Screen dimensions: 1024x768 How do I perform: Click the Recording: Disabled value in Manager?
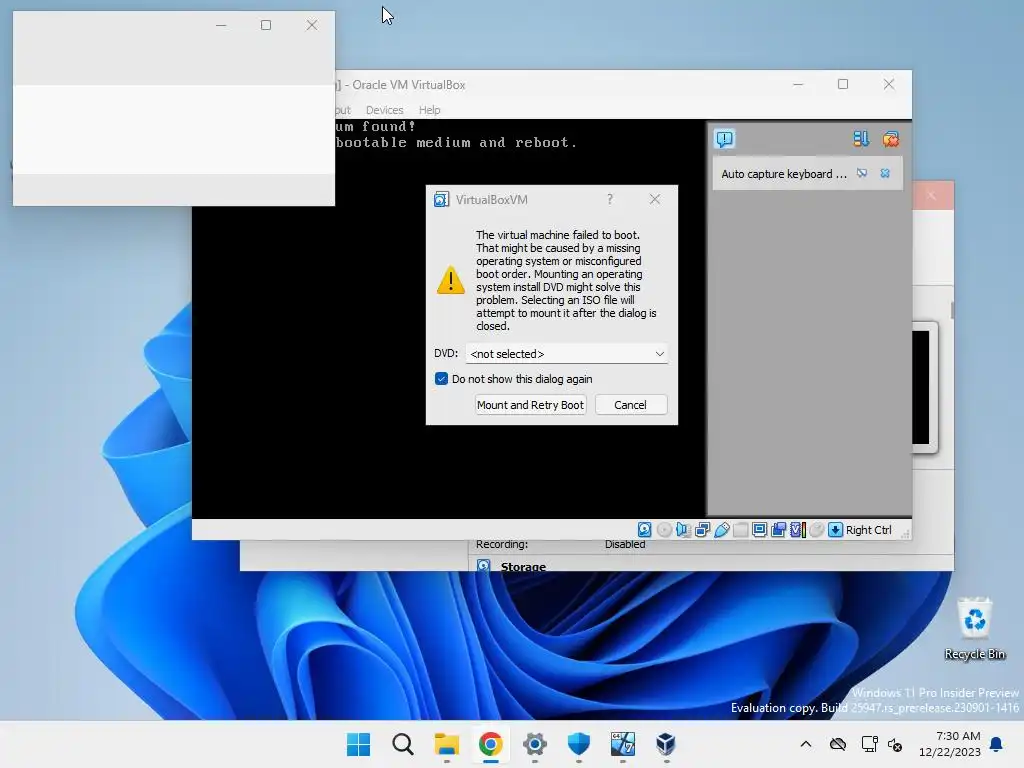625,544
